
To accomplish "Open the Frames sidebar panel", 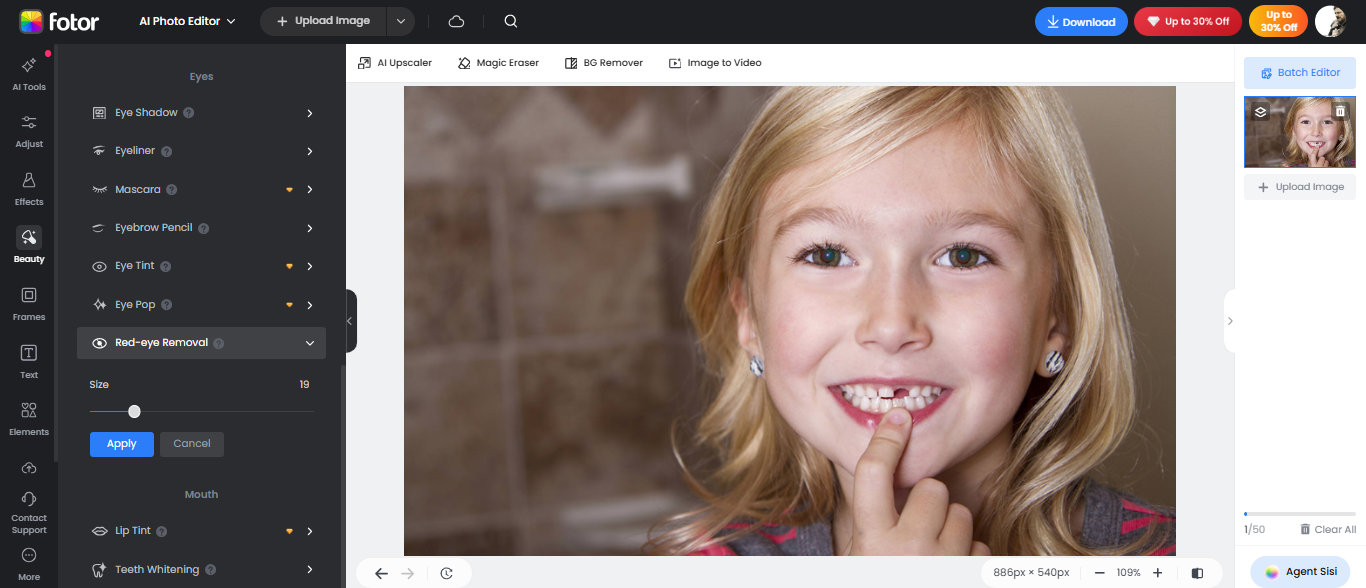I will (x=29, y=303).
